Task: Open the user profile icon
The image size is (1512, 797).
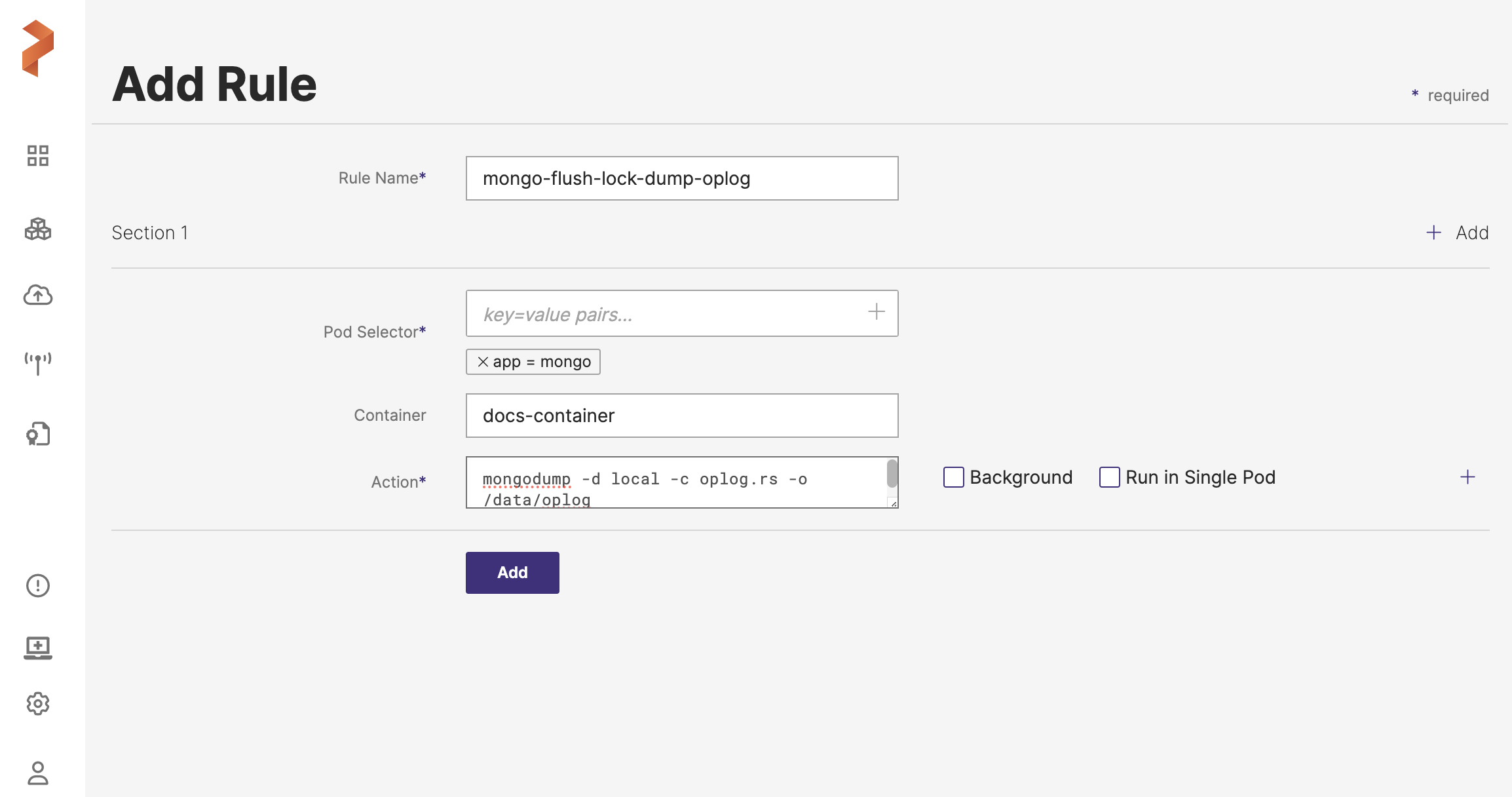Action: tap(37, 773)
